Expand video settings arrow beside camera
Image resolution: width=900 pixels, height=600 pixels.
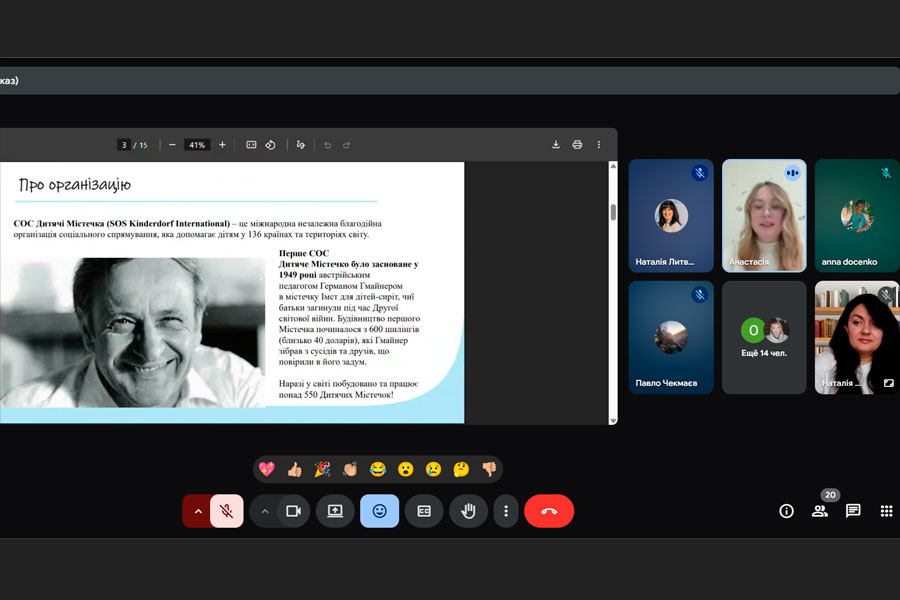click(x=265, y=511)
